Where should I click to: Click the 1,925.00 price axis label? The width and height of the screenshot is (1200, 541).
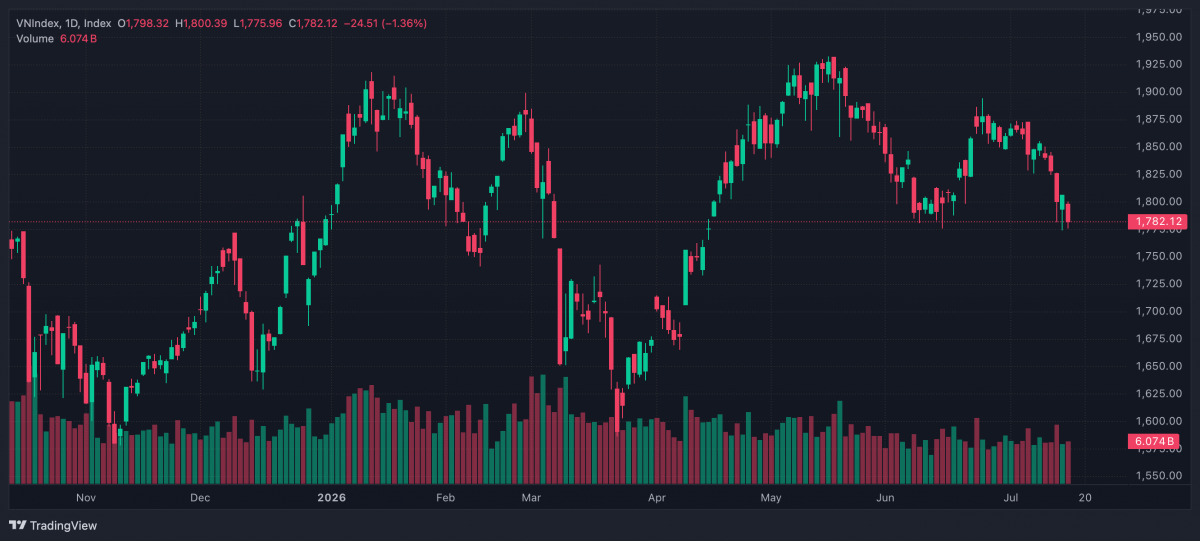[1157, 64]
